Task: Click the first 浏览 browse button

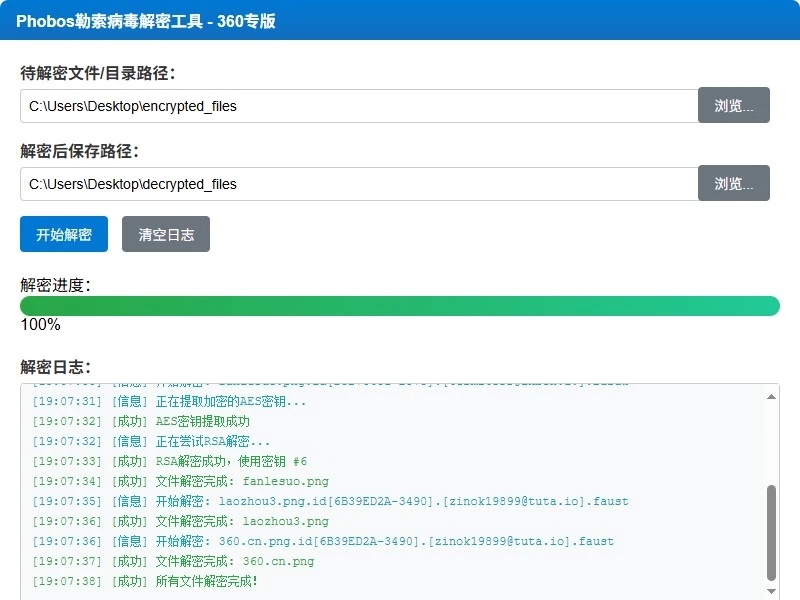Action: (x=734, y=105)
